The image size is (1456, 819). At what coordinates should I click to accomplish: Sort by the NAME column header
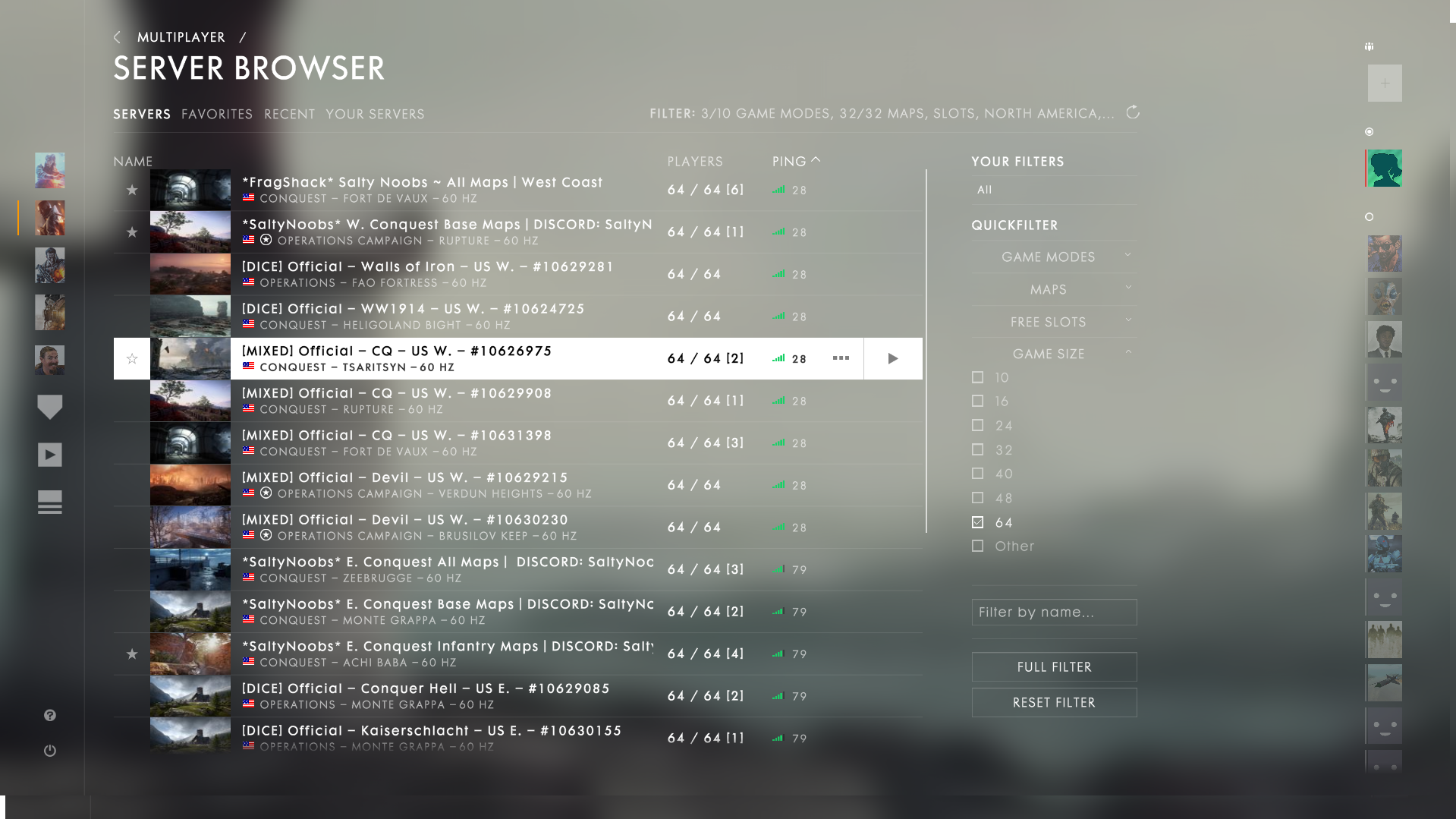(x=133, y=162)
